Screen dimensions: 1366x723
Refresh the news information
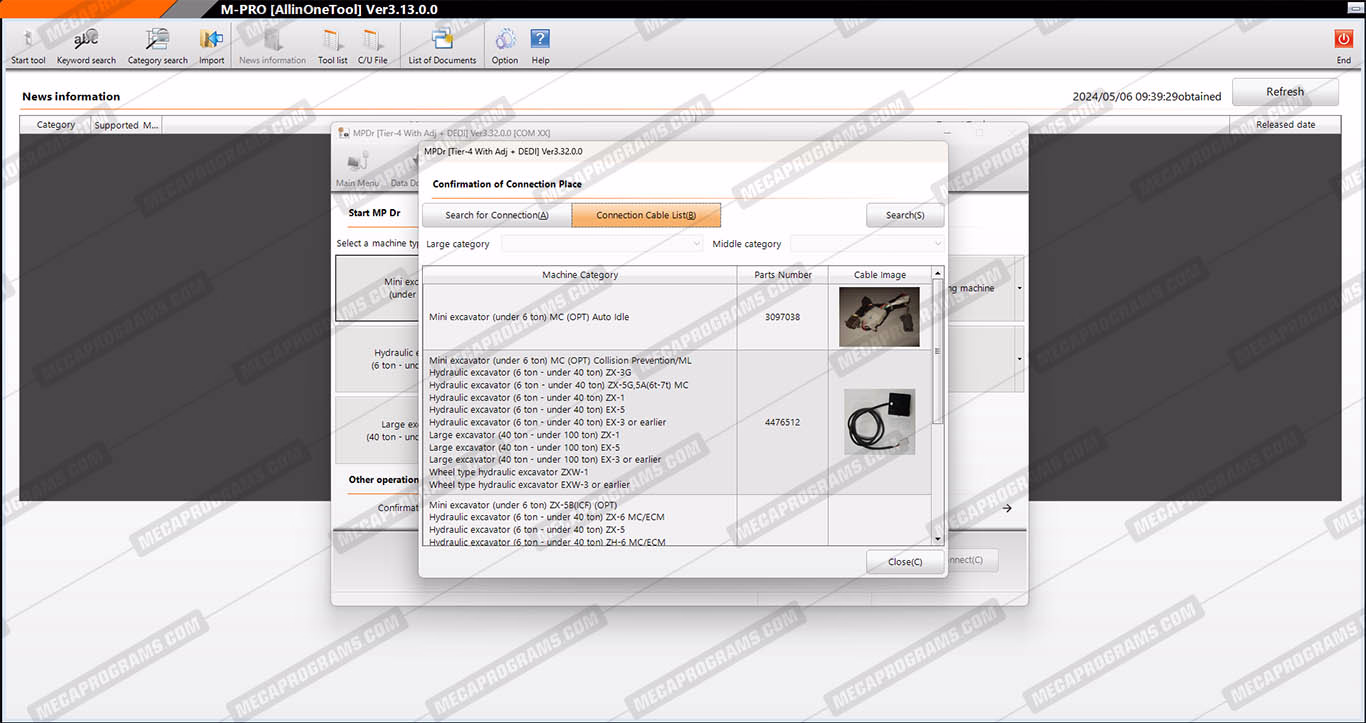[1285, 92]
